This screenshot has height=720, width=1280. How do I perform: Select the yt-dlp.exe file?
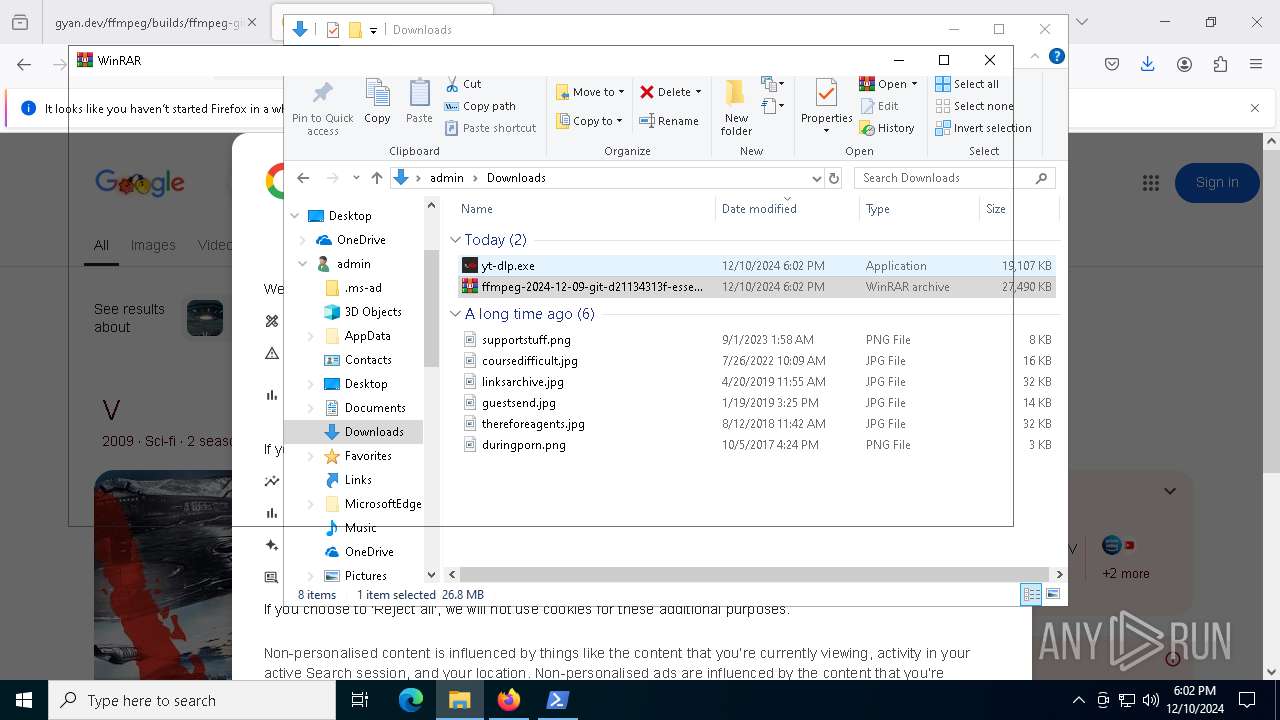(757, 266)
